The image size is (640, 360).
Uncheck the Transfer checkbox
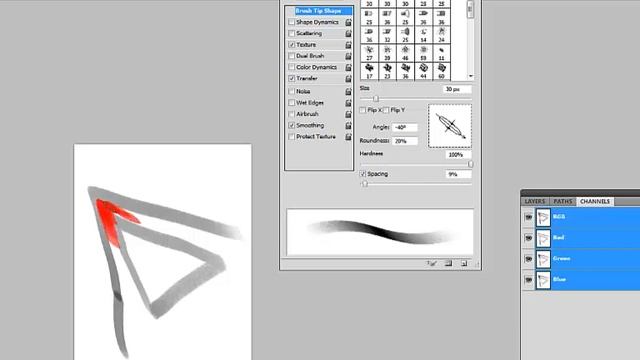(291, 78)
